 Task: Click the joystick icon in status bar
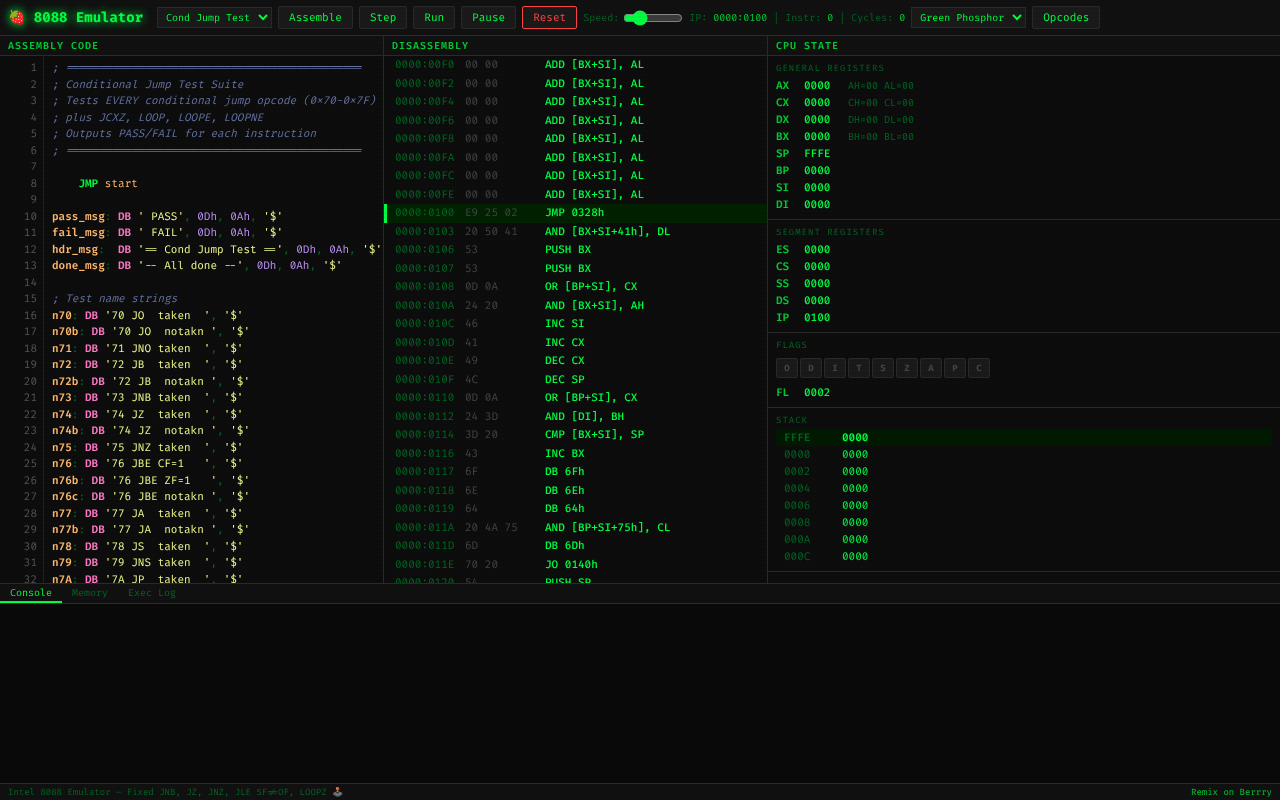(337, 792)
